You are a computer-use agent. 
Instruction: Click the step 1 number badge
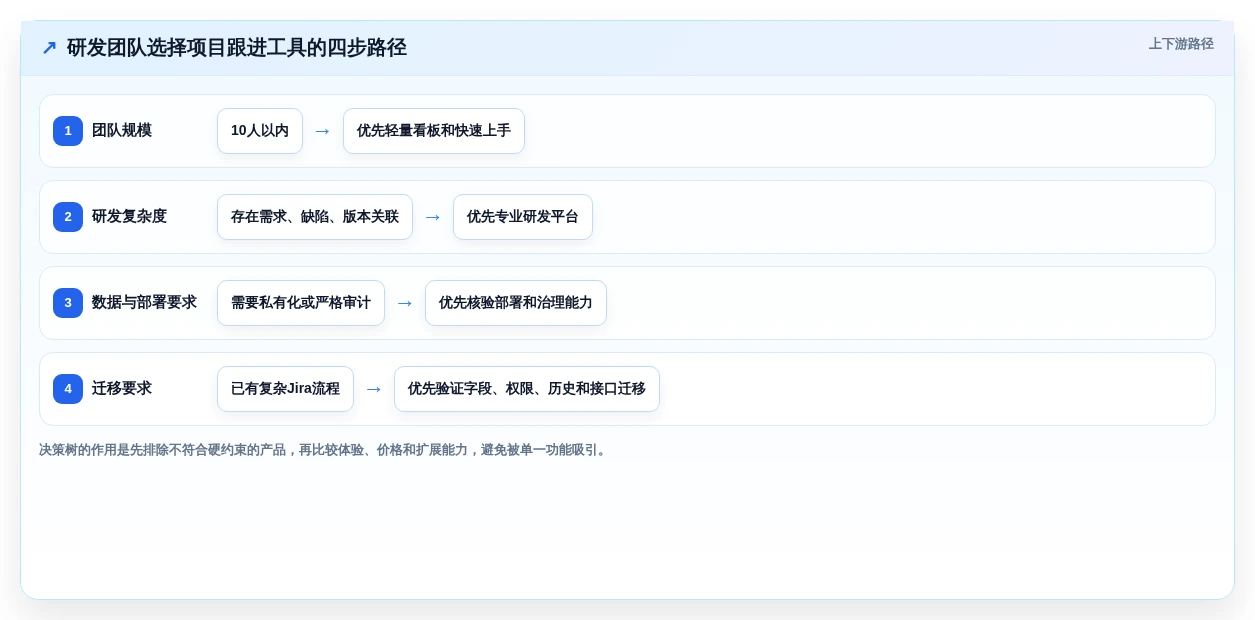(68, 131)
